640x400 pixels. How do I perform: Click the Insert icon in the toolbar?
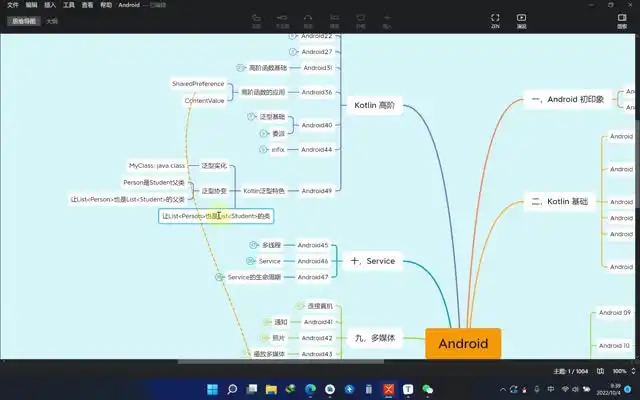(x=387, y=18)
